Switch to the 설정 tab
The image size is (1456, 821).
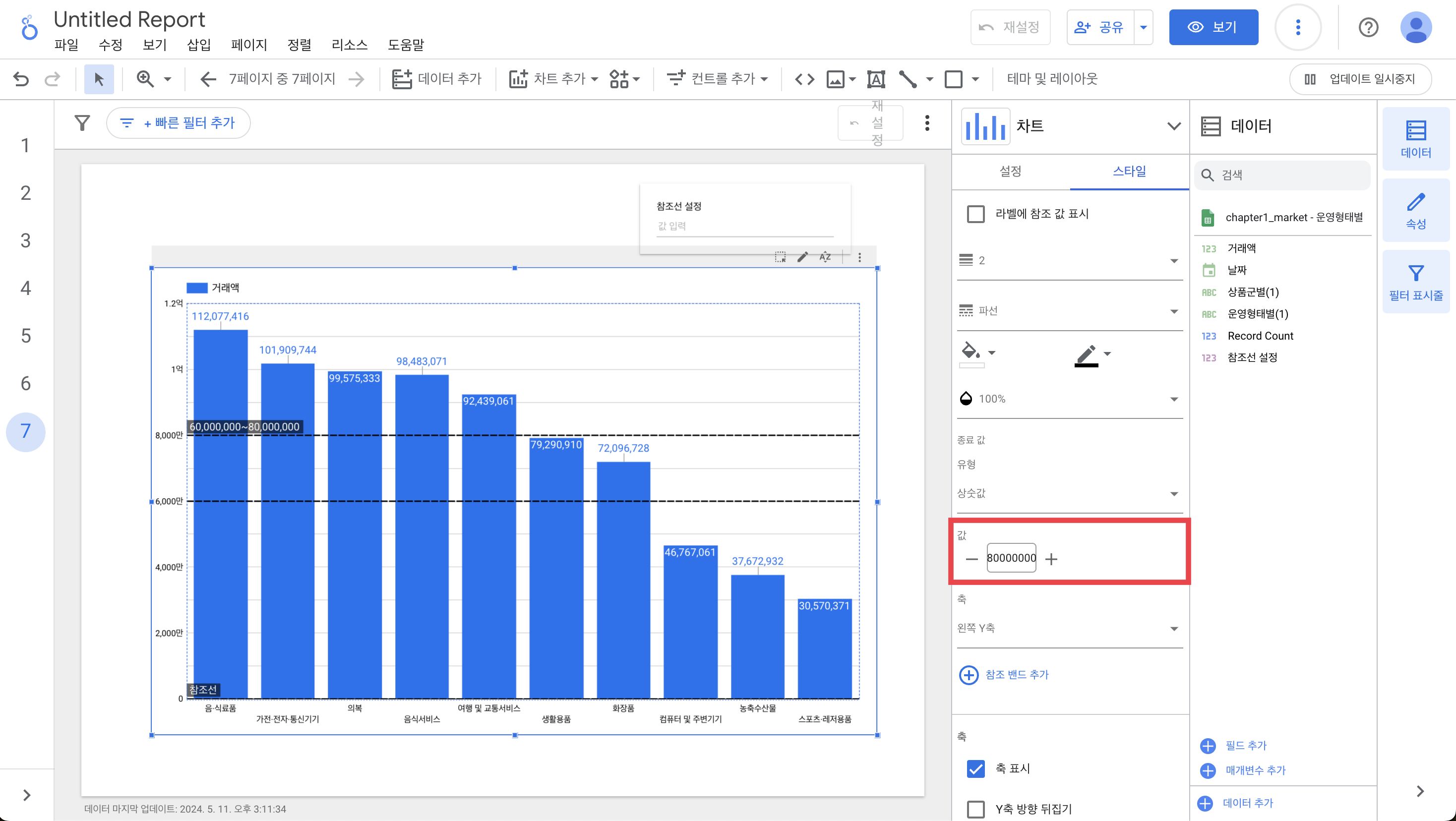[1010, 171]
